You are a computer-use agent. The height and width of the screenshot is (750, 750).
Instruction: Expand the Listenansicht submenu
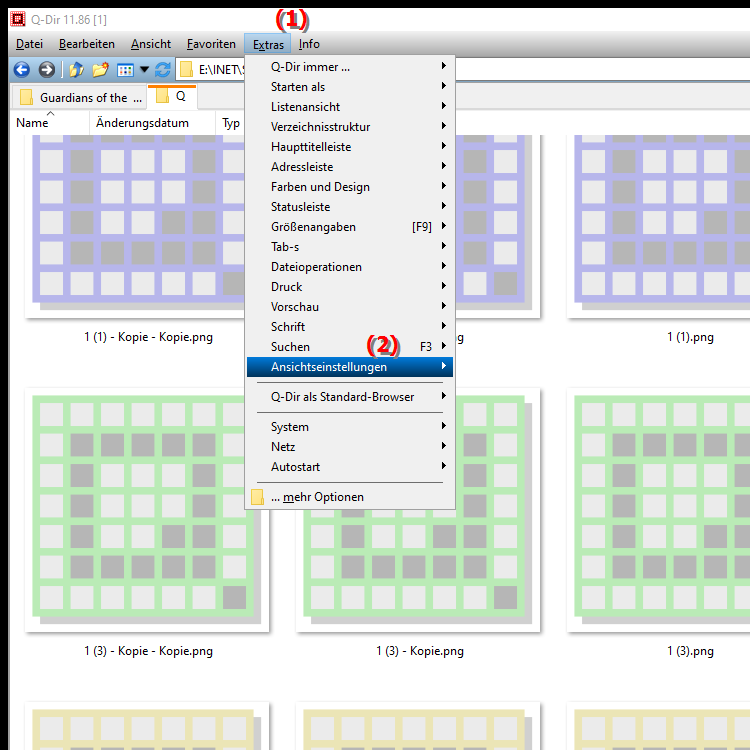pyautogui.click(x=350, y=107)
